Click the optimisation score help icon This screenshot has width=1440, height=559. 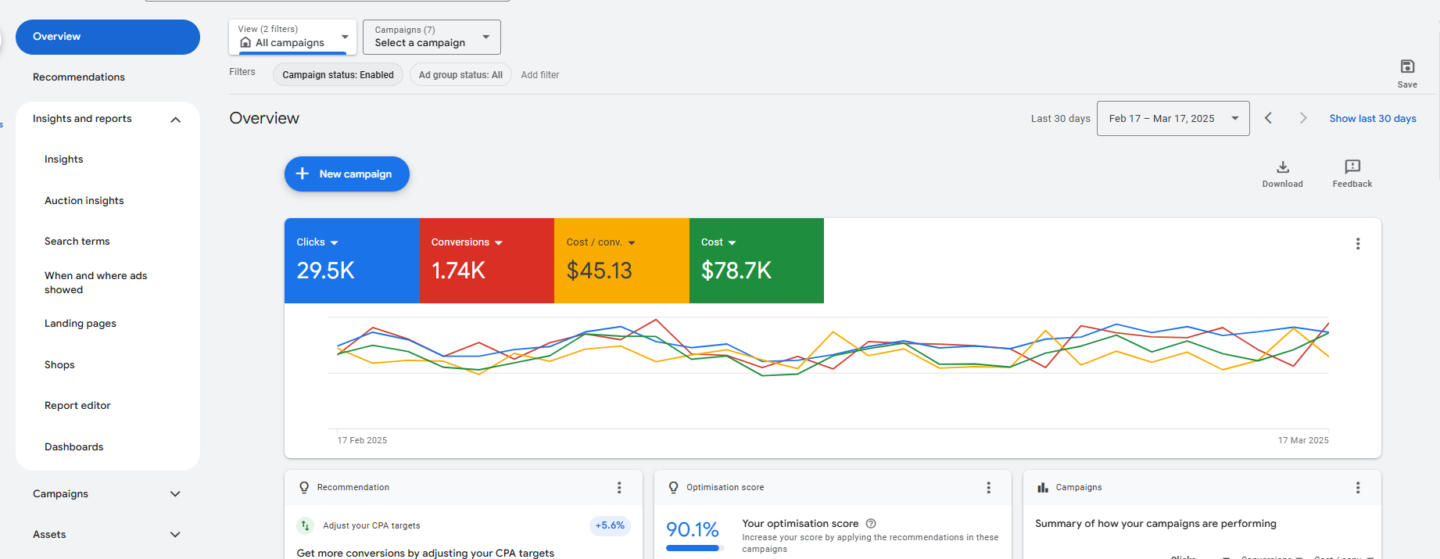tap(871, 524)
